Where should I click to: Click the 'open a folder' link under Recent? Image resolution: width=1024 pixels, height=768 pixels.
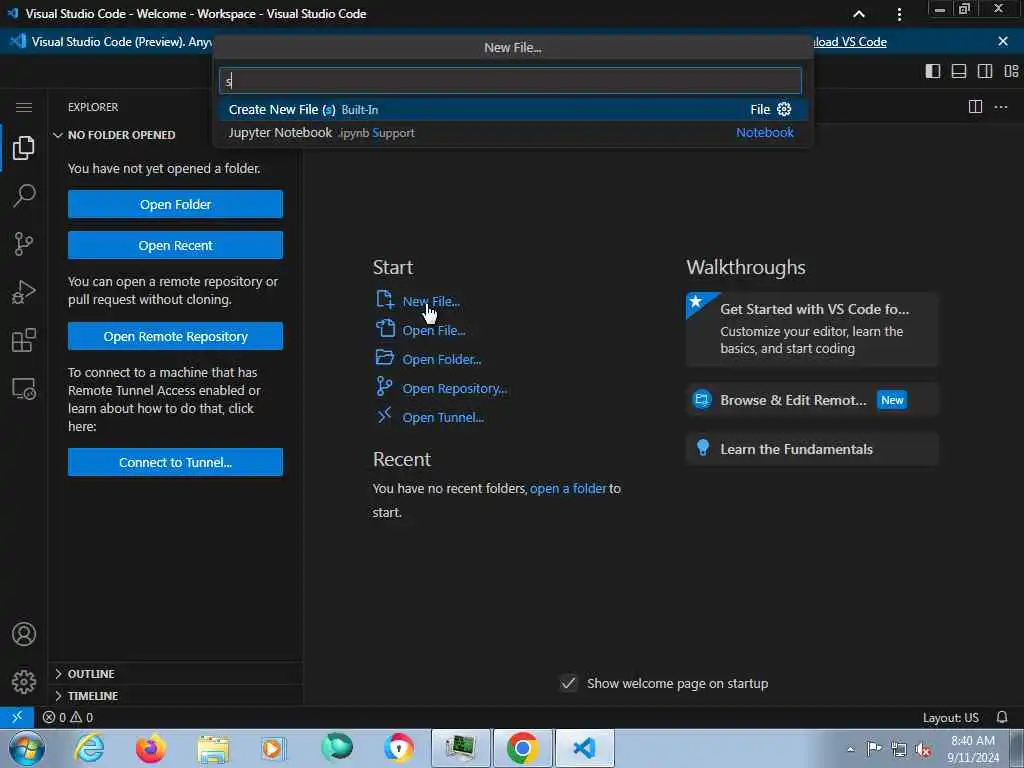pyautogui.click(x=568, y=488)
